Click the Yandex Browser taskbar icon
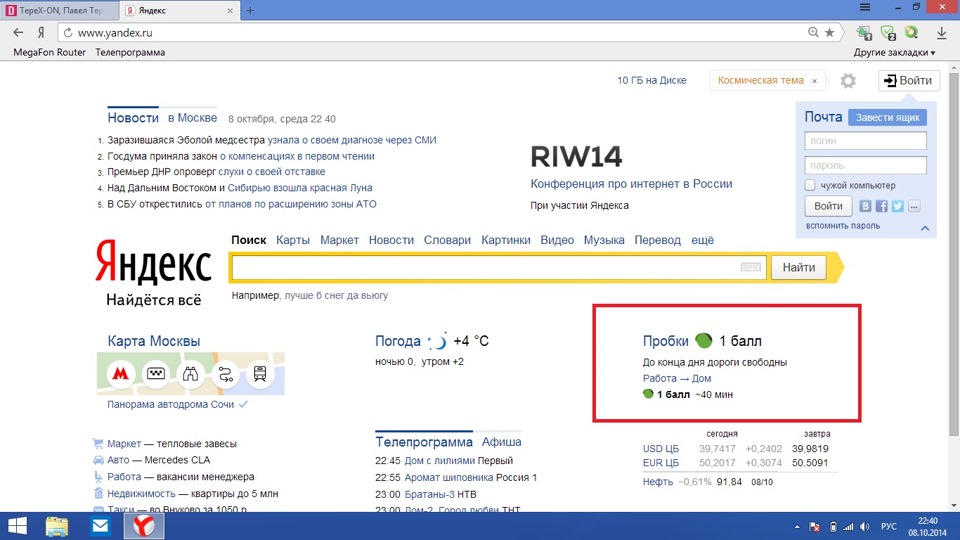 (144, 526)
